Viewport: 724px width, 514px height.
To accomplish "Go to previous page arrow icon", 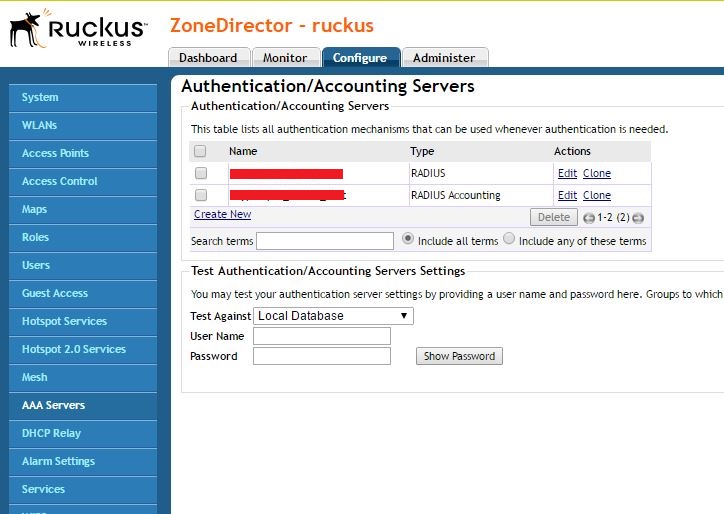I will click(x=589, y=218).
